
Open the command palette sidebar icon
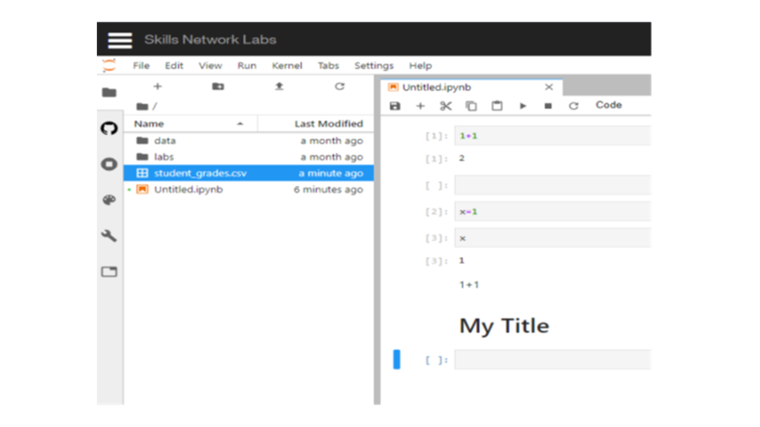pyautogui.click(x=110, y=200)
